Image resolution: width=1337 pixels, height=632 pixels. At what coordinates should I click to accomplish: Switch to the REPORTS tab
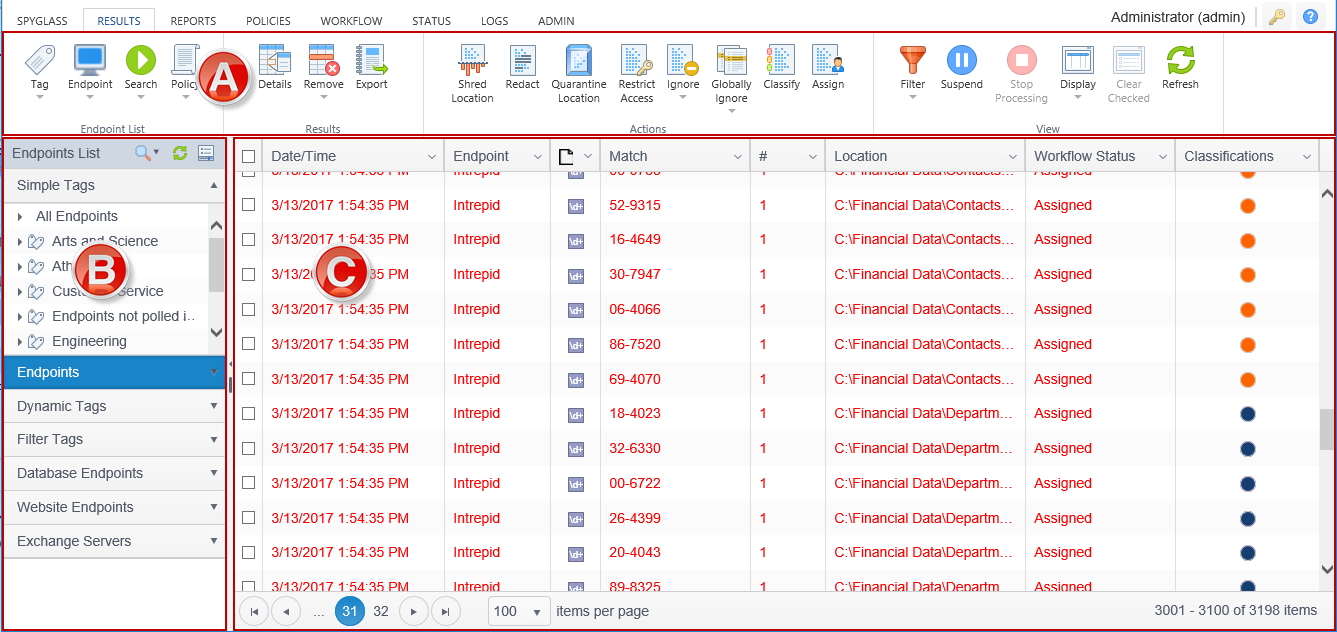coord(193,20)
